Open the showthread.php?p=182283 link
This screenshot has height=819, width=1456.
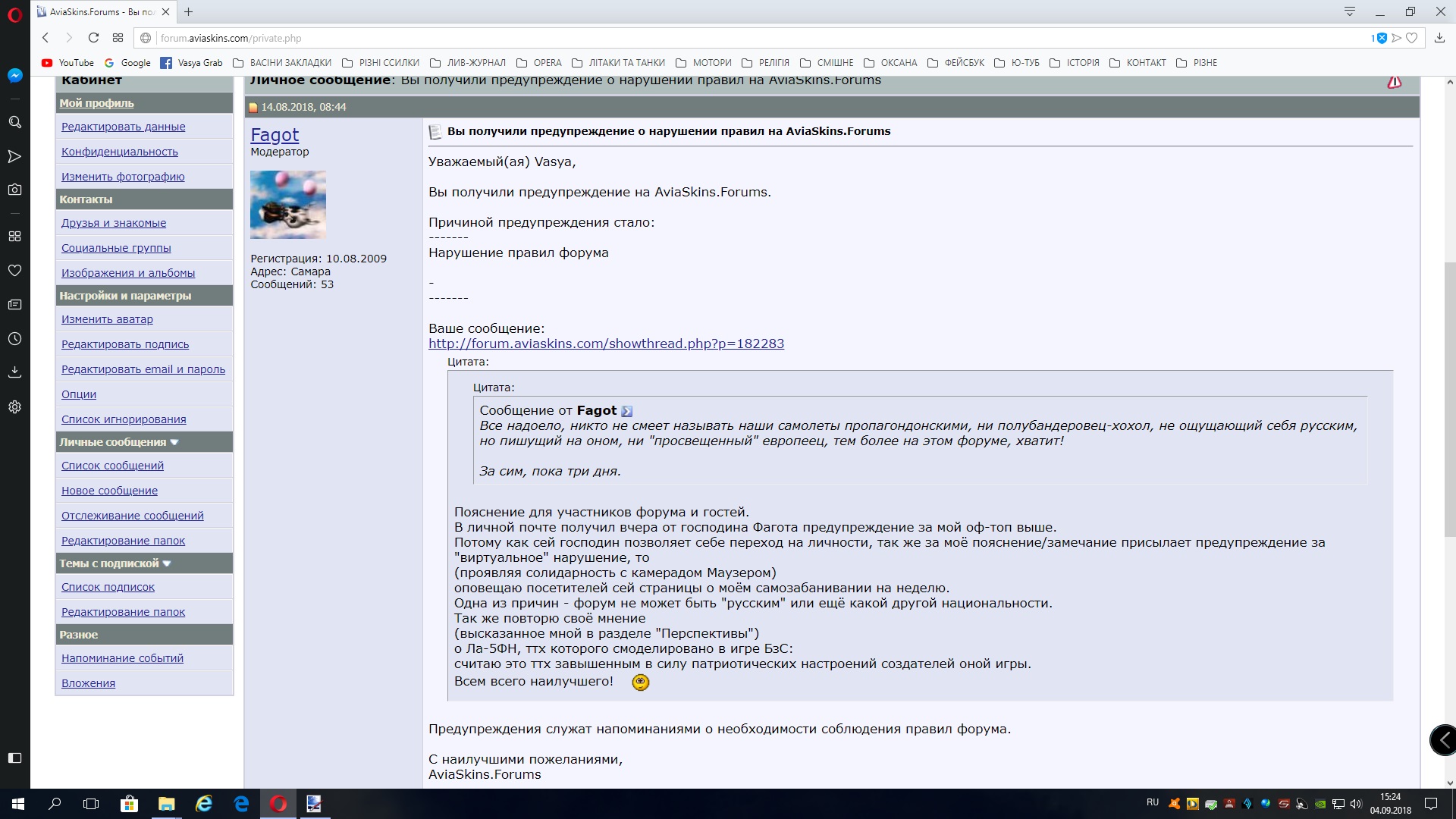click(x=606, y=344)
